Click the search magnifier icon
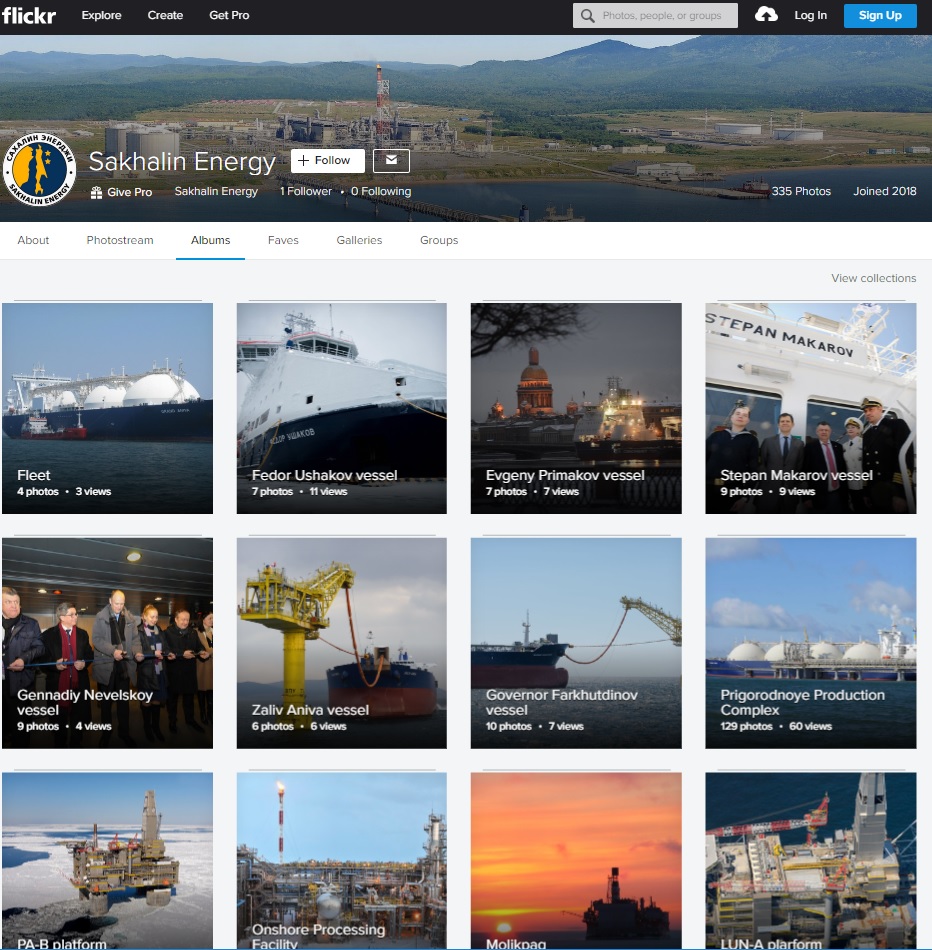Image resolution: width=932 pixels, height=950 pixels. pos(587,16)
